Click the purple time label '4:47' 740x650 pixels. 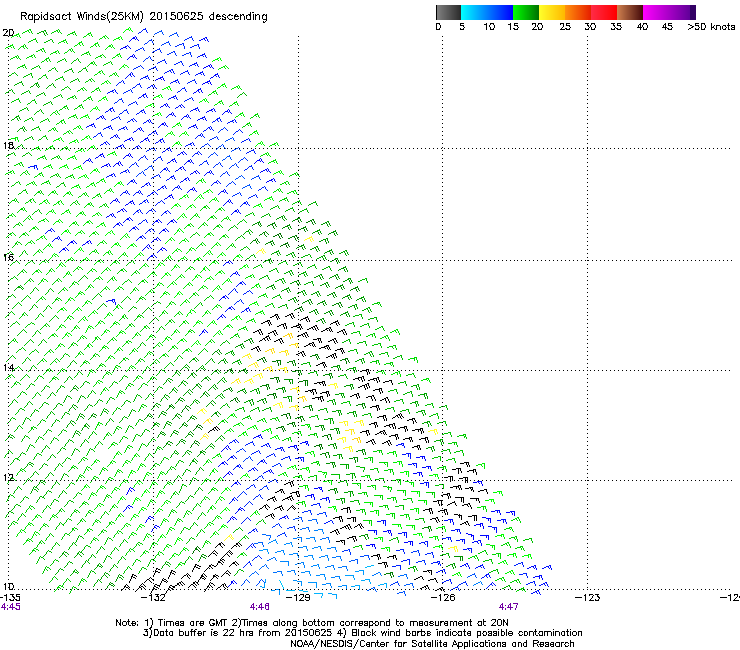[x=508, y=607]
